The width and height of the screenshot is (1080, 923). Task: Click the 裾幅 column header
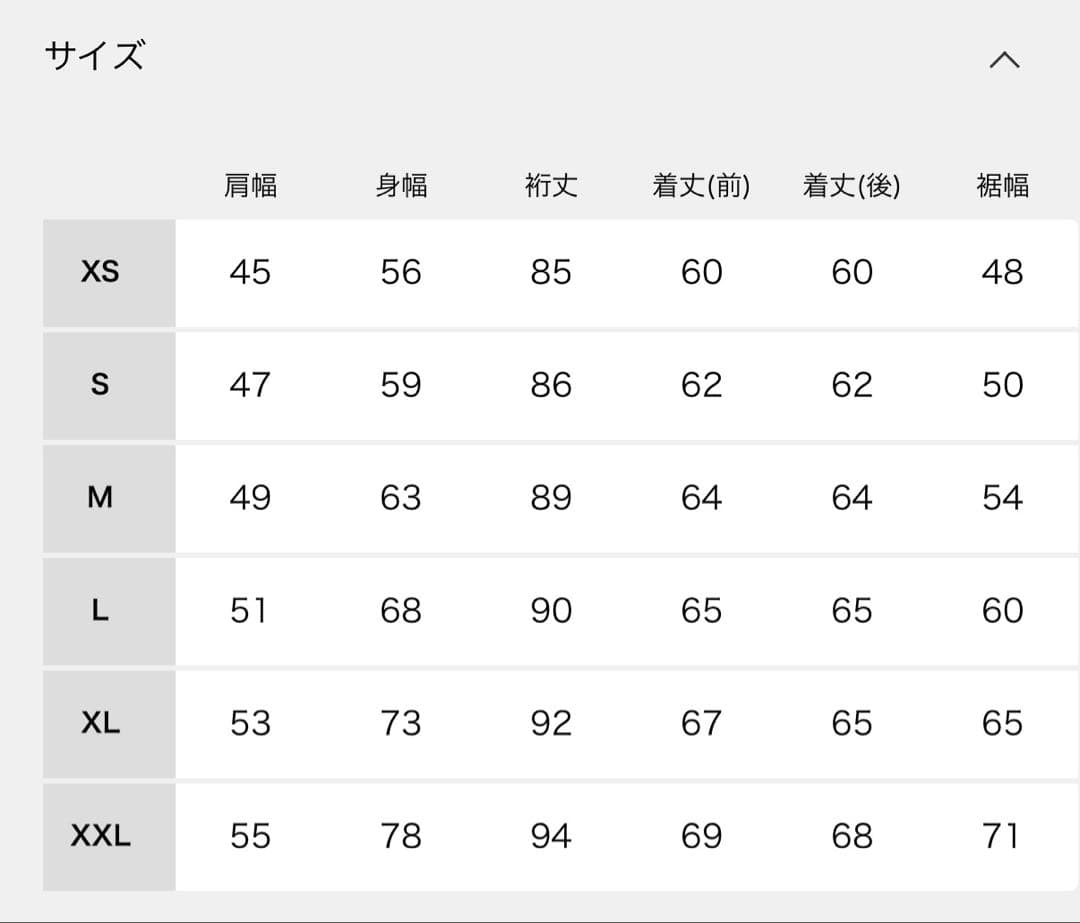1001,185
